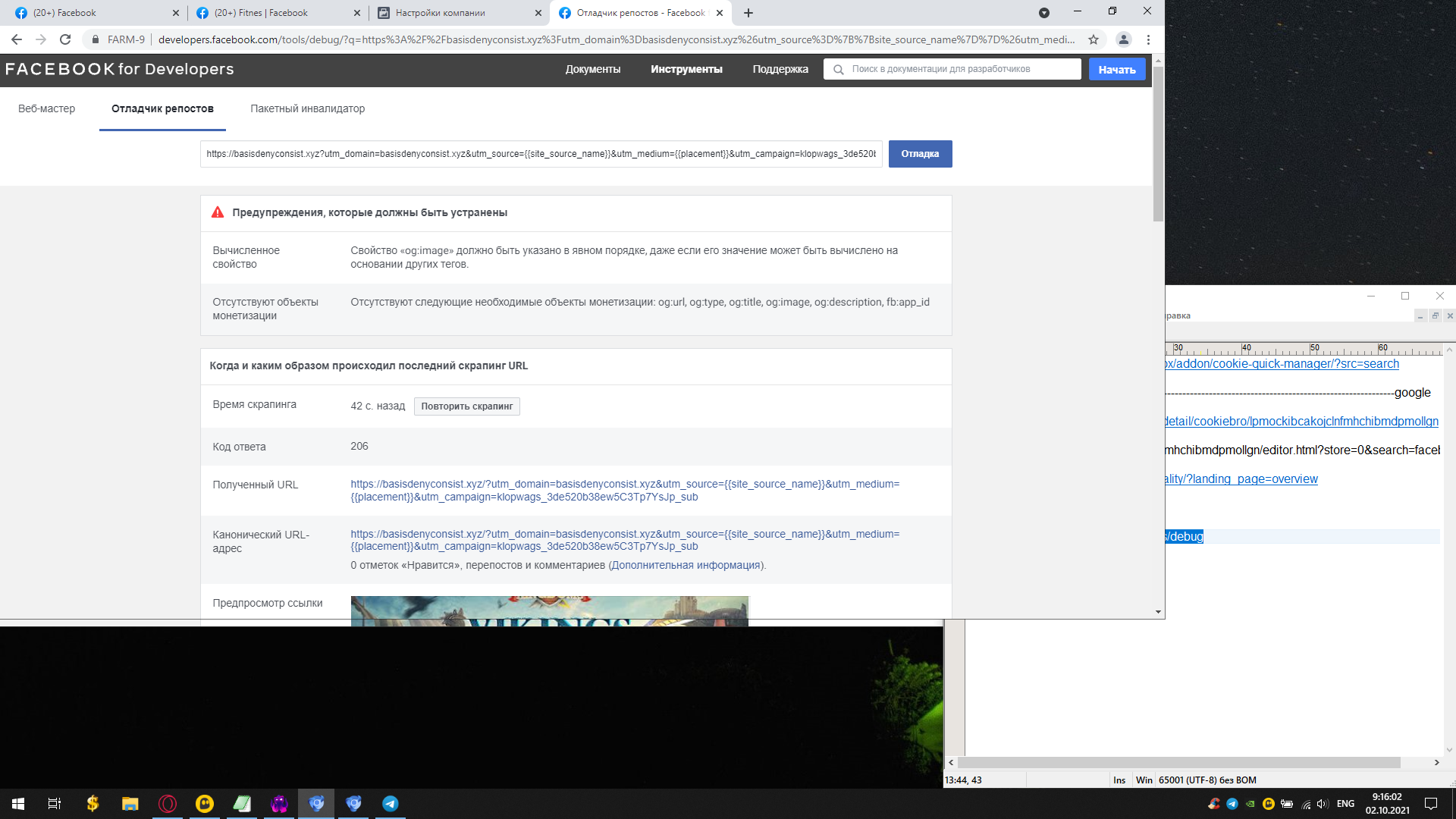Open the purple hooded-figure app on taskbar
Screen dimensions: 1456x819
pyautogui.click(x=279, y=803)
